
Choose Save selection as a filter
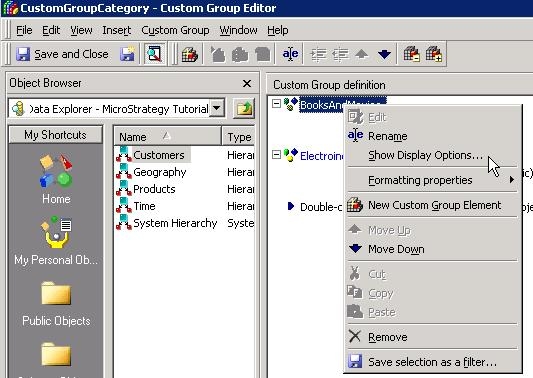(432, 362)
